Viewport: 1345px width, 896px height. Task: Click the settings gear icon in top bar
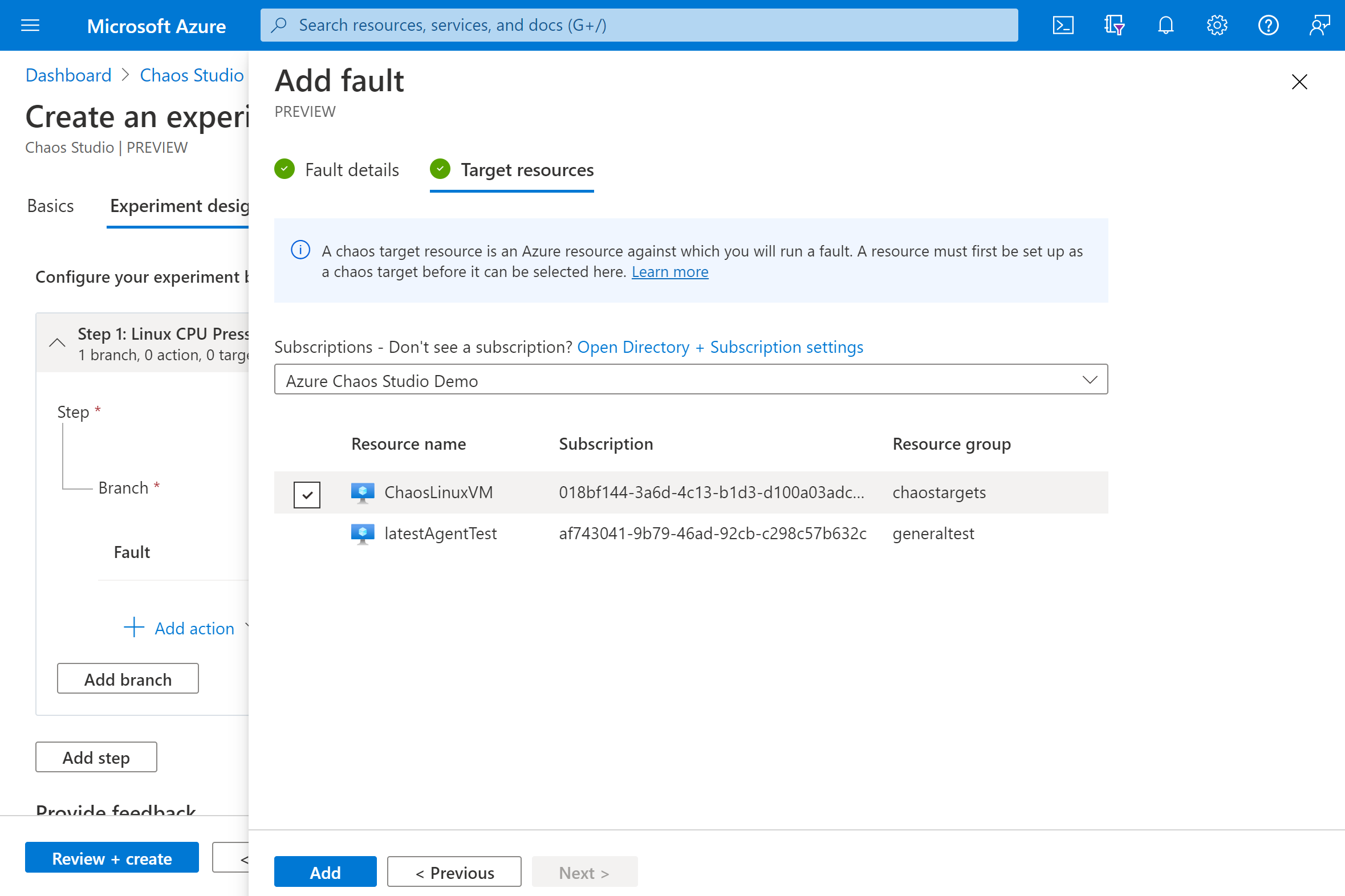click(1217, 25)
